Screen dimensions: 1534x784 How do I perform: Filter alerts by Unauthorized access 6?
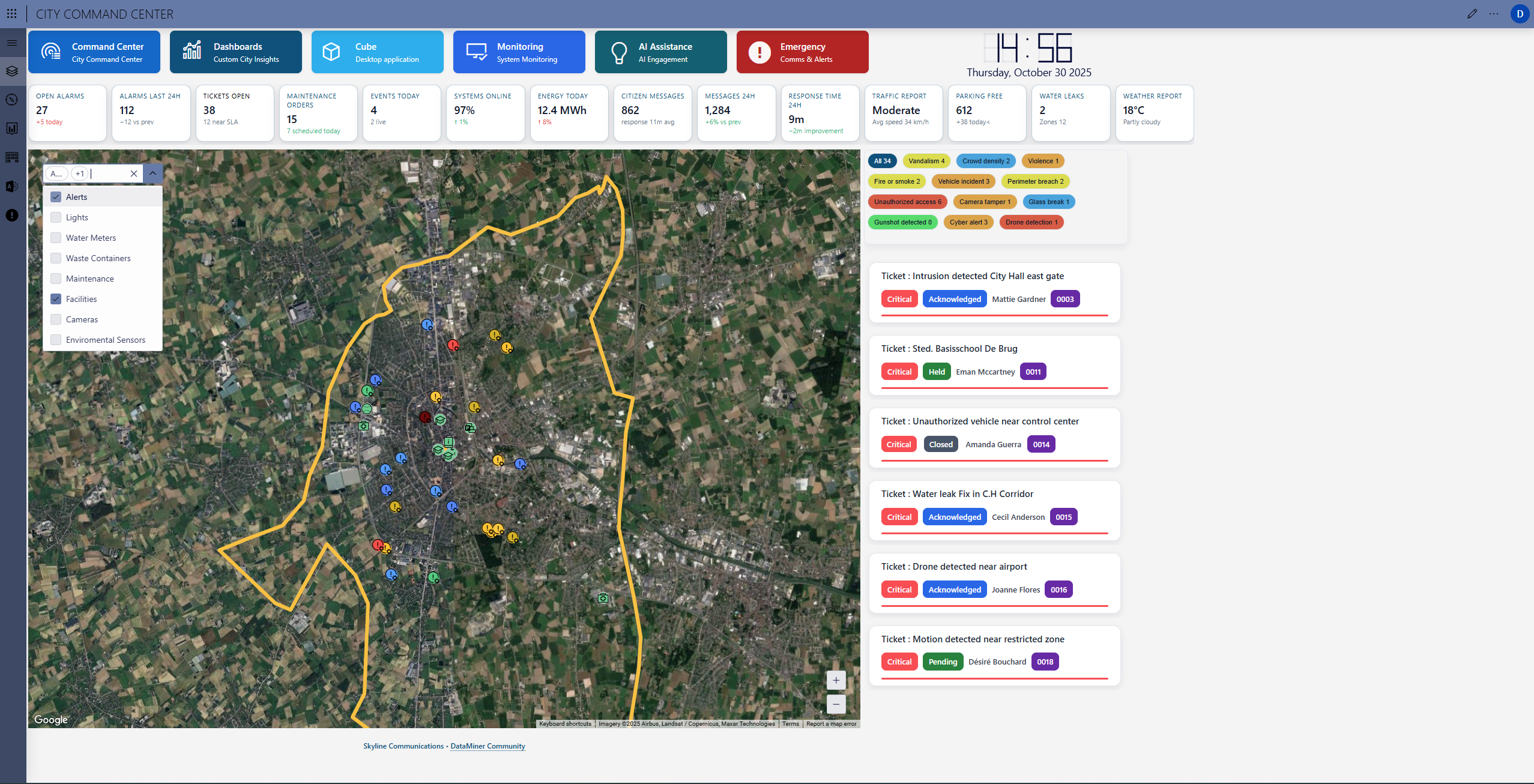pyautogui.click(x=907, y=202)
